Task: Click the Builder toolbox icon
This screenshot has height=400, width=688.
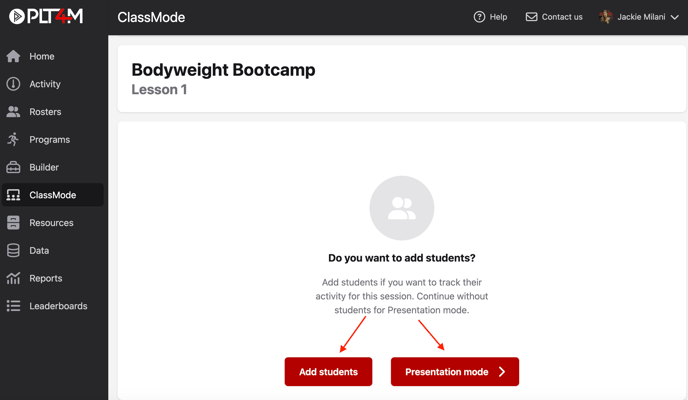Action: pyautogui.click(x=13, y=167)
